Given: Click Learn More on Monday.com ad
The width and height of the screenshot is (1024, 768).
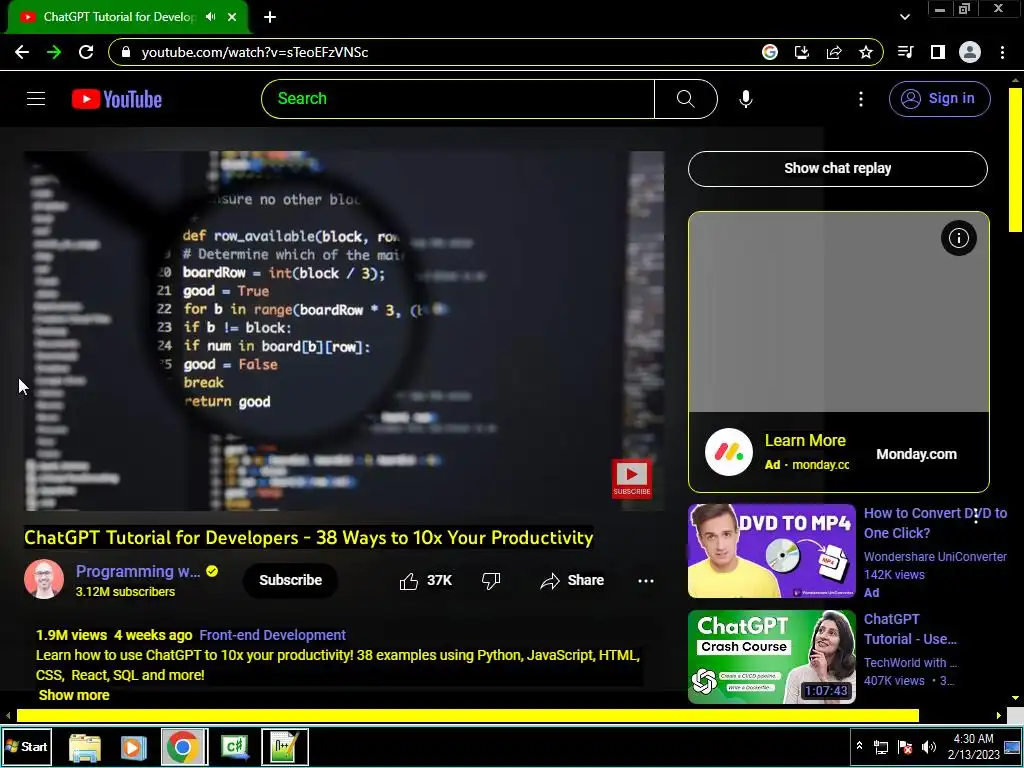Looking at the screenshot, I should 805,441.
